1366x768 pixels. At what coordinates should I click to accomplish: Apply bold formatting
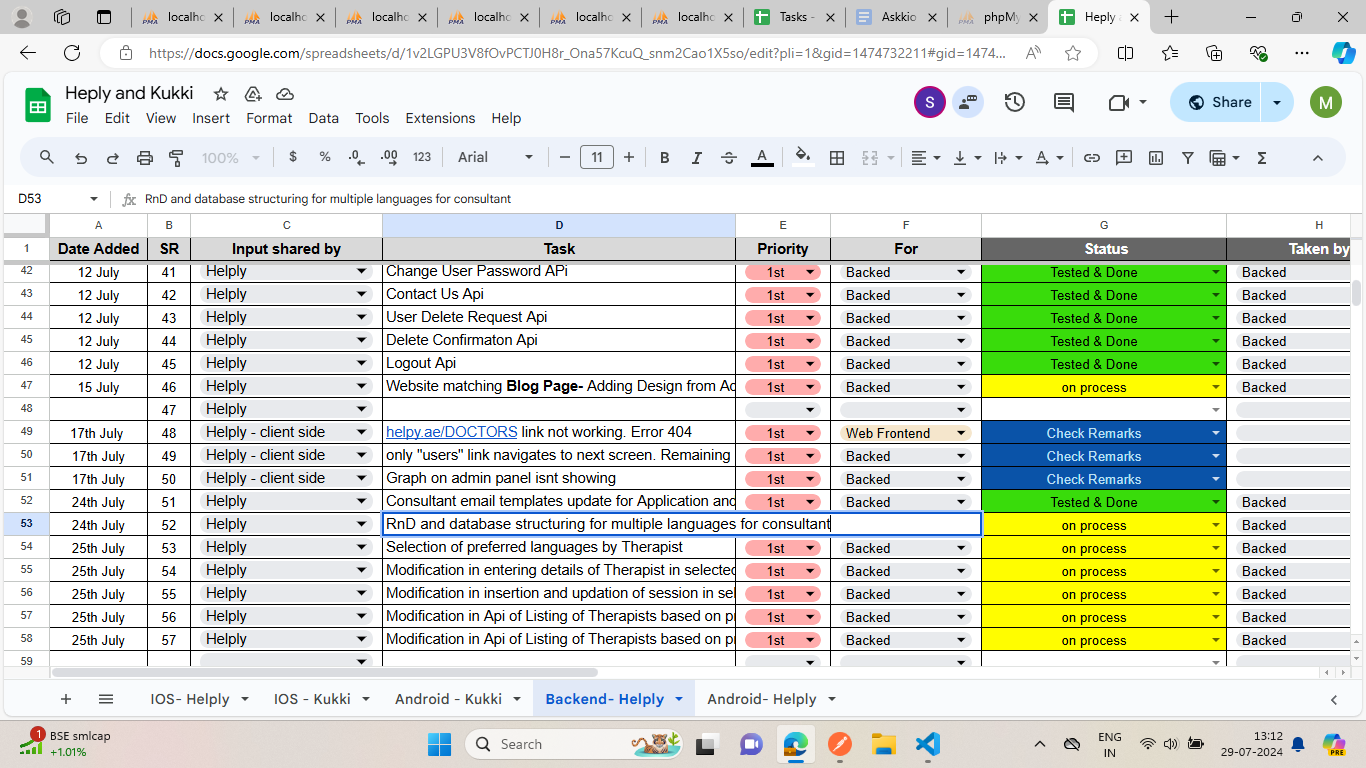pyautogui.click(x=665, y=157)
